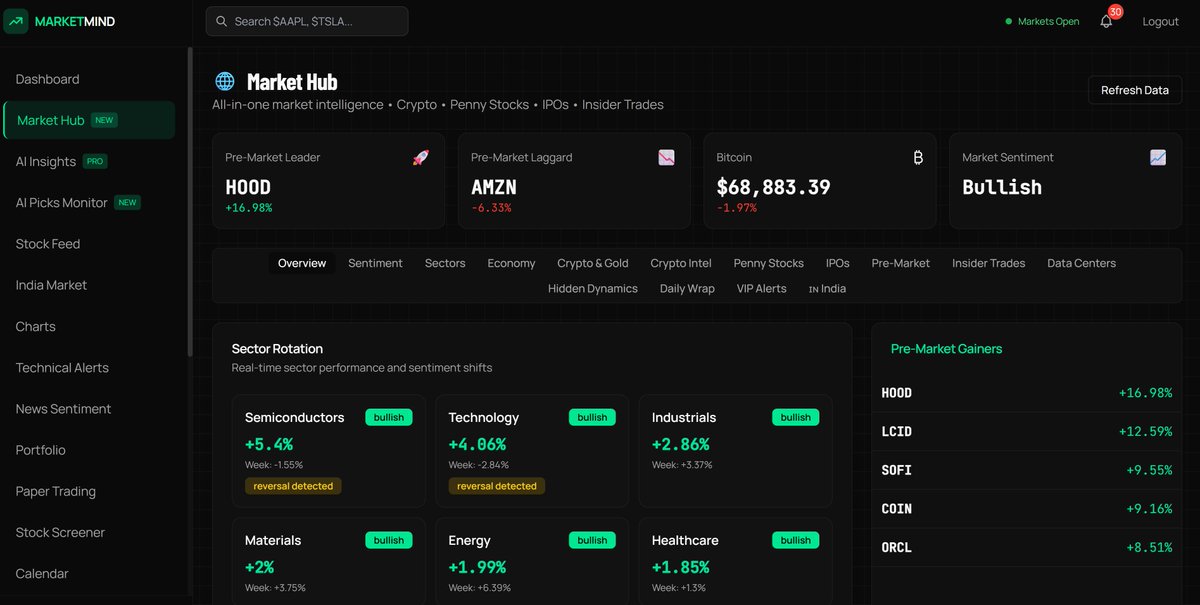Select Market Hub in the sidebar
The width and height of the screenshot is (1200, 605).
tap(89, 120)
